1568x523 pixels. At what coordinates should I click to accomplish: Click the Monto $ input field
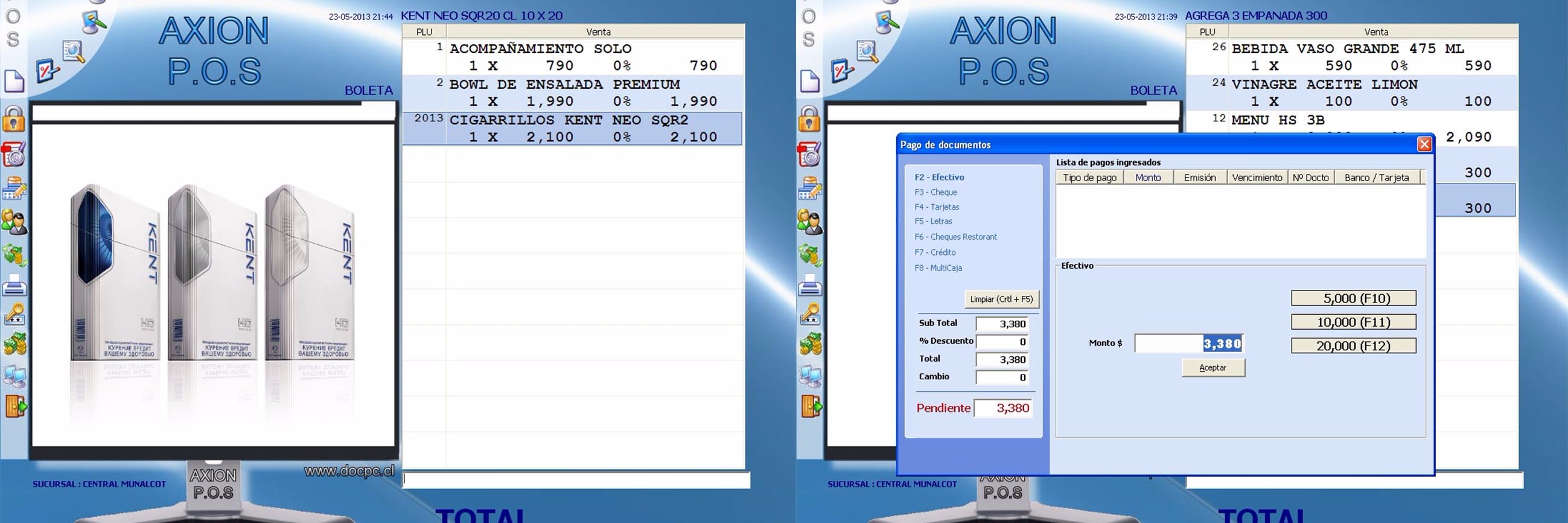coord(1188,344)
